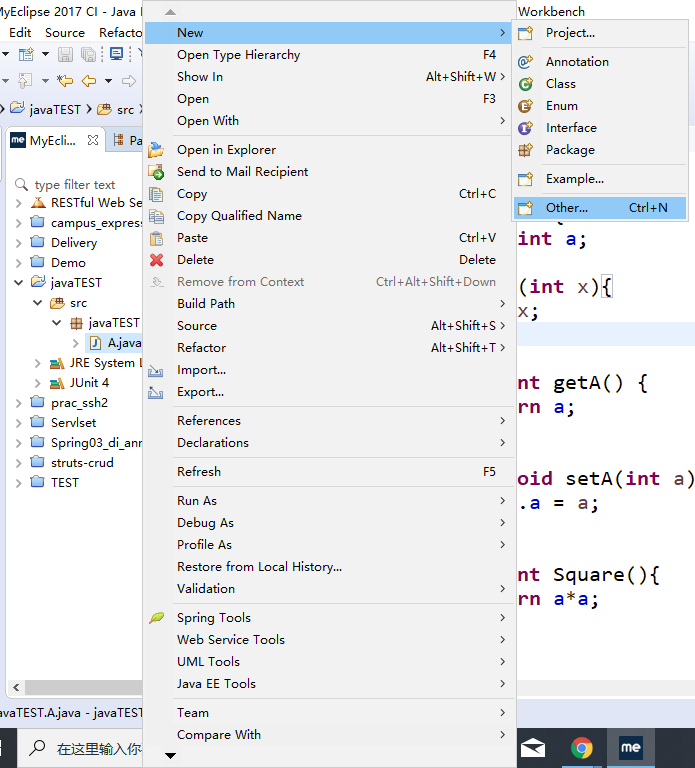Click the Send to Mail Recipient icon
Viewport: 695px width, 768px height.
(x=156, y=172)
